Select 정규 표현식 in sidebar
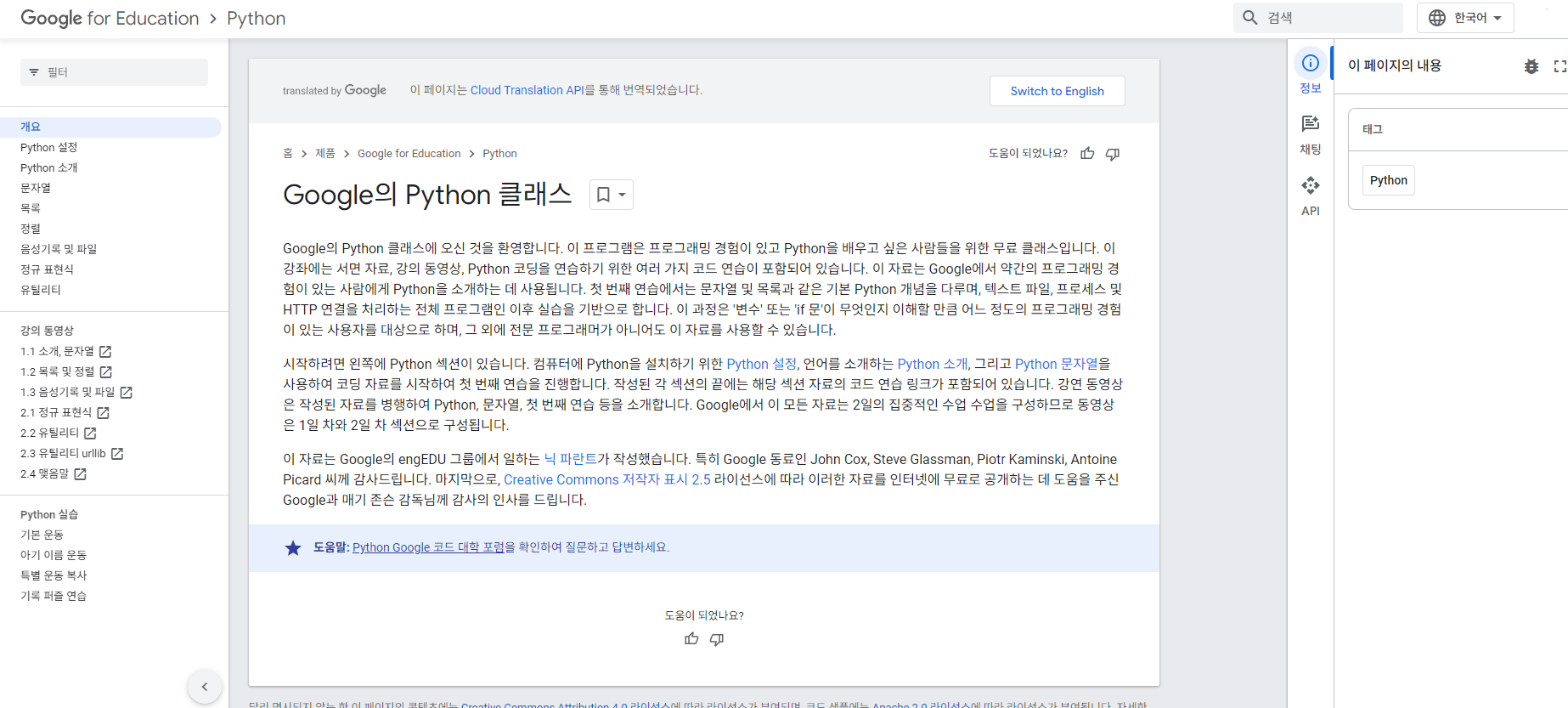The height and width of the screenshot is (708, 1568). pyautogui.click(x=47, y=270)
